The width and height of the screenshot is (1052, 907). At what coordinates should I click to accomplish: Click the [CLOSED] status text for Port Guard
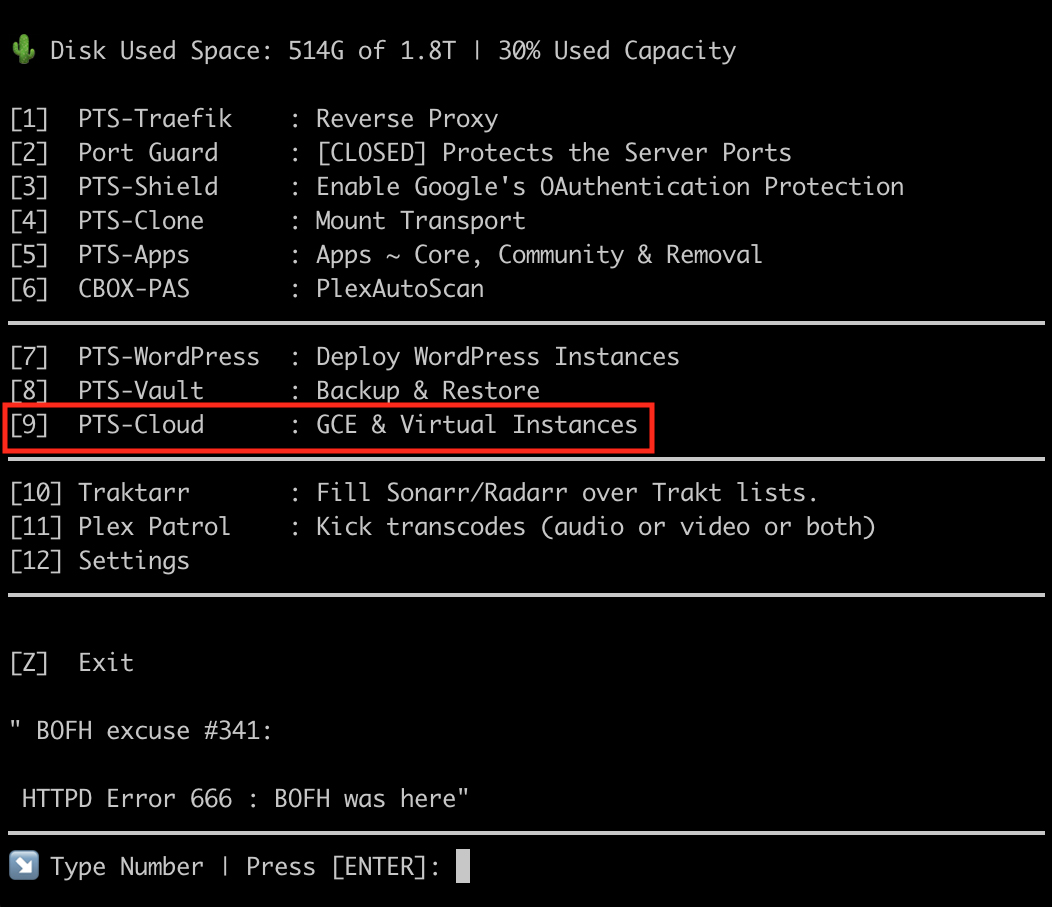pos(372,153)
